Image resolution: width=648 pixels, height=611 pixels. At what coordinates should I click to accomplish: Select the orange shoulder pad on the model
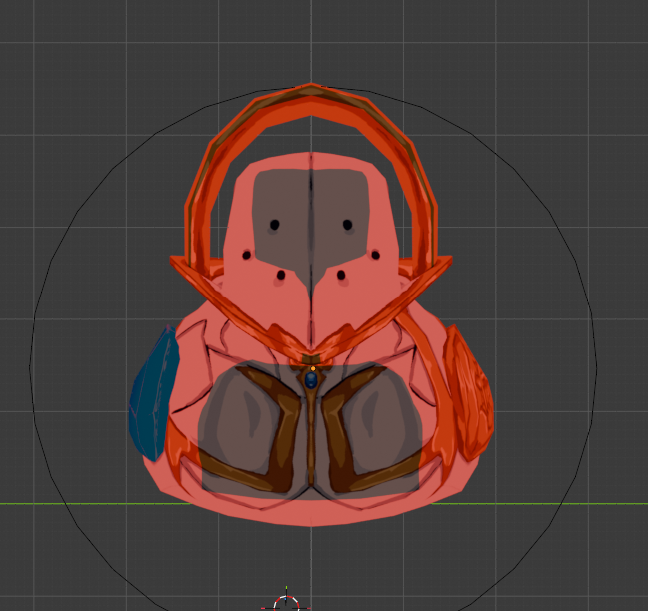[x=469, y=393]
